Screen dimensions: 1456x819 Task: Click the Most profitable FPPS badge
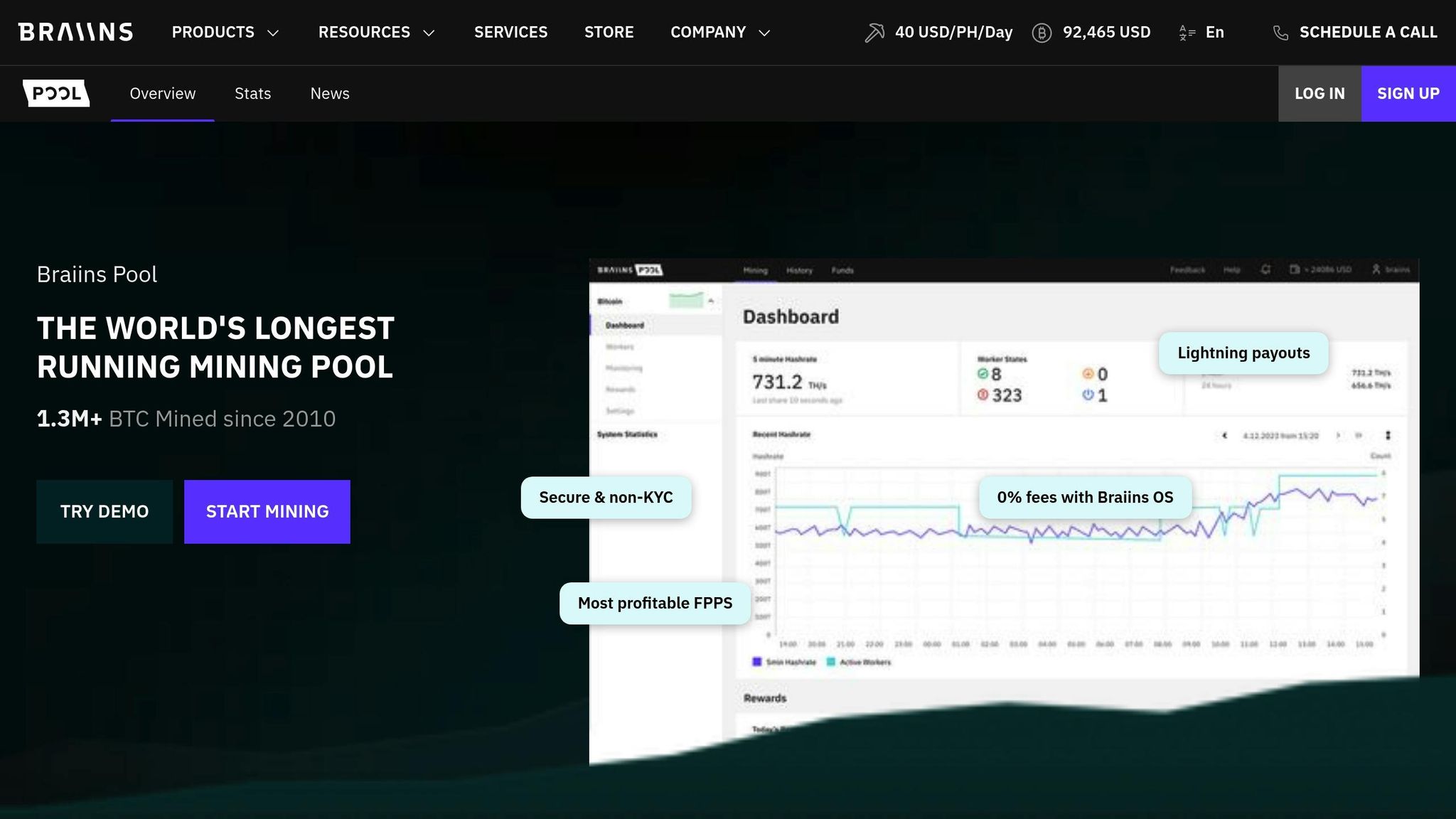[x=655, y=604]
